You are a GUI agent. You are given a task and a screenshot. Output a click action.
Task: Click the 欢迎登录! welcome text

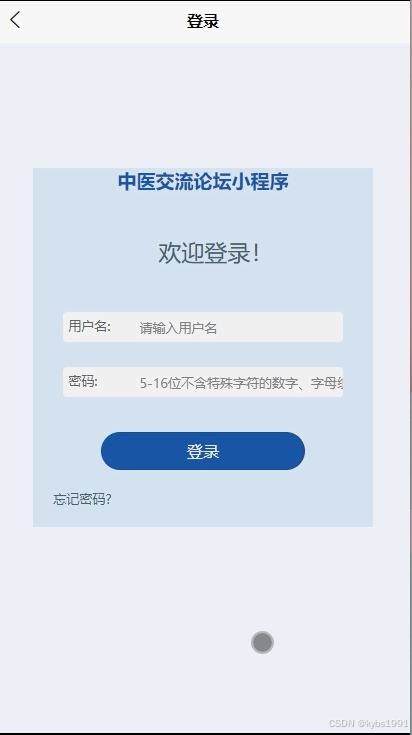(x=209, y=253)
